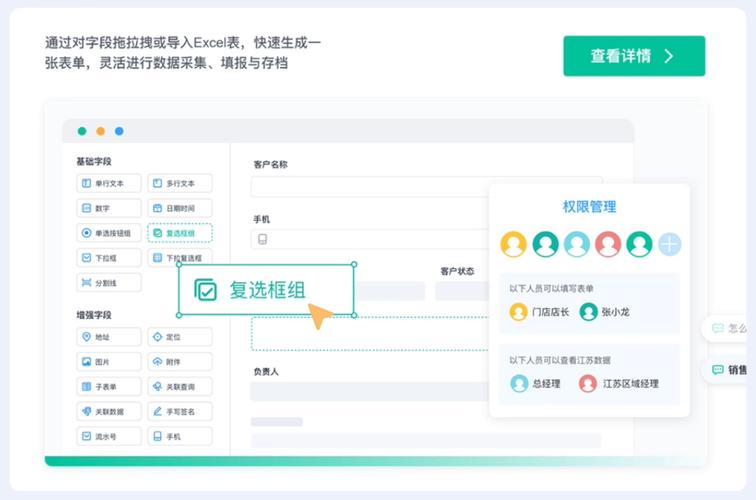Click the yellow avatar in 权限管理
Screen dimensions: 756x500
click(514, 244)
